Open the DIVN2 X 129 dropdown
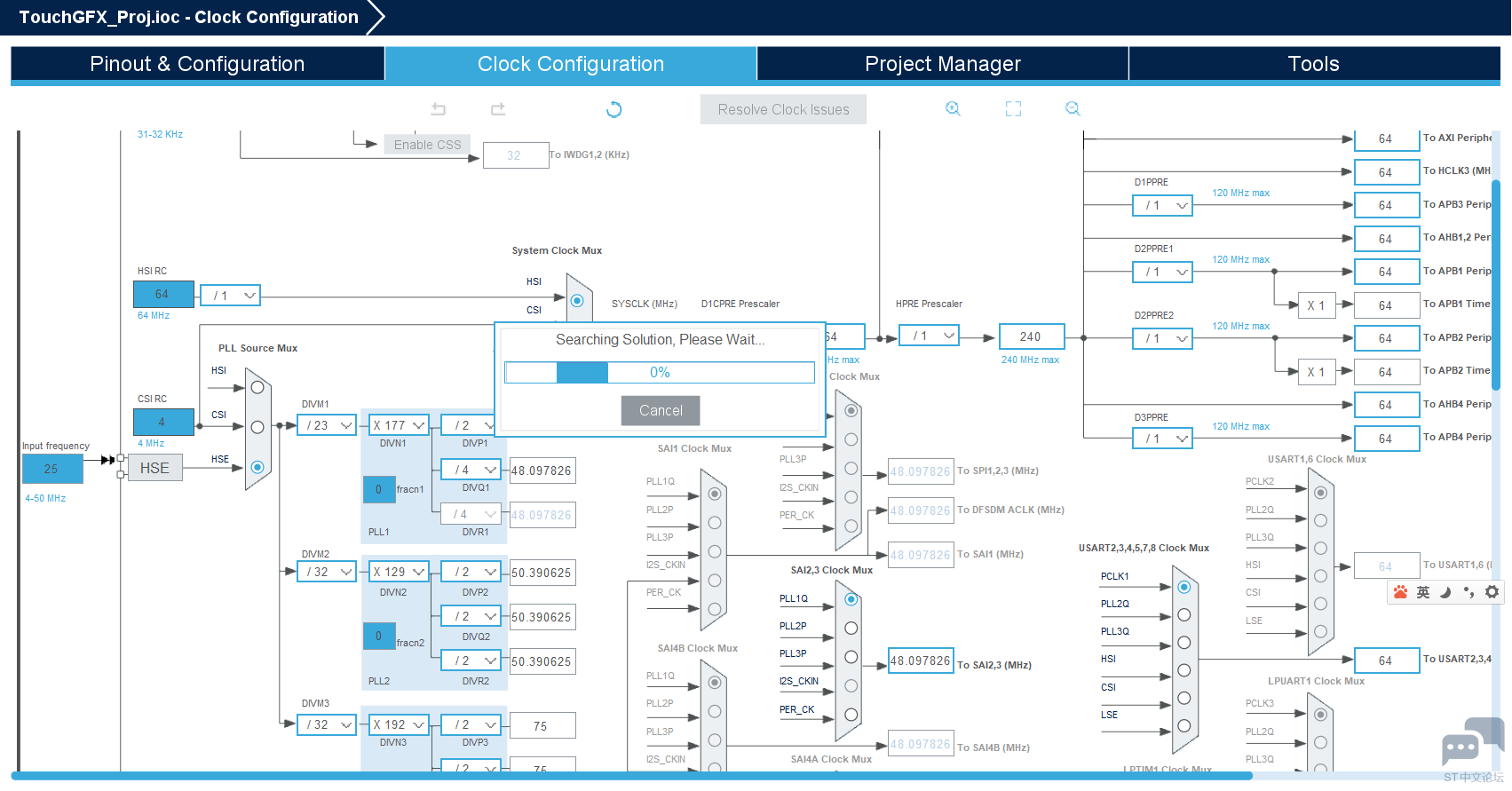Screen dimensions: 1512x791 (399, 572)
